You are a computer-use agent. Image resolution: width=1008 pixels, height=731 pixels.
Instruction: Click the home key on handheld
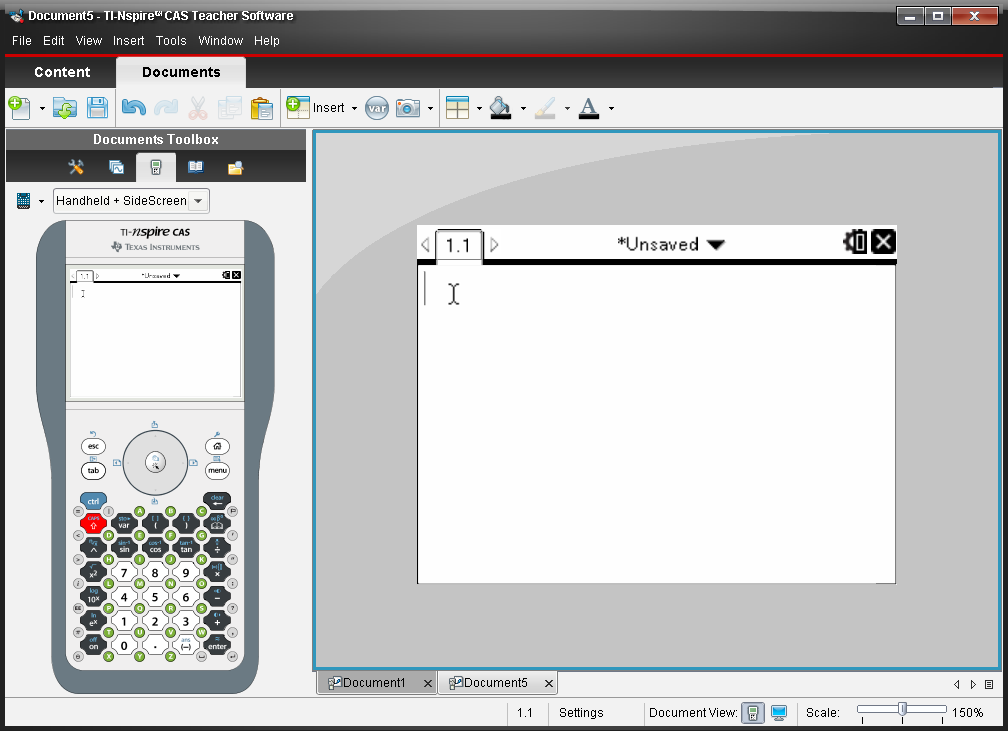coord(217,446)
